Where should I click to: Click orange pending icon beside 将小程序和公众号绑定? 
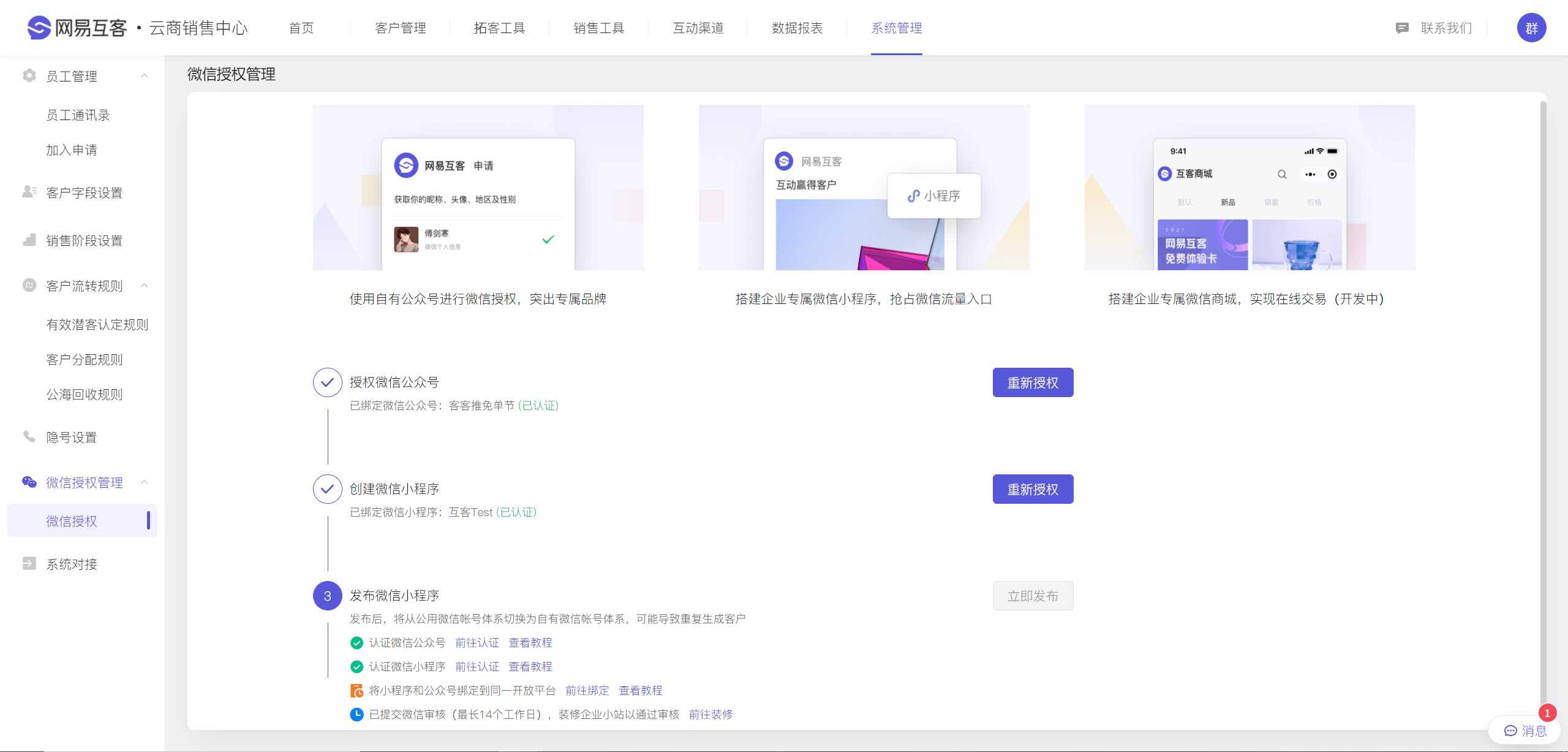pyautogui.click(x=356, y=691)
